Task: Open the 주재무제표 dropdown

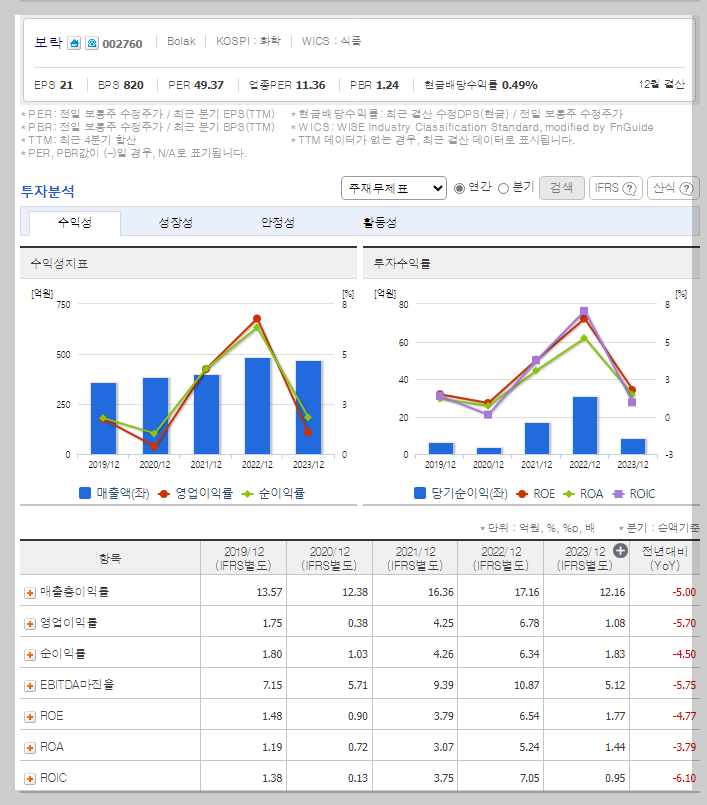Action: 394,188
